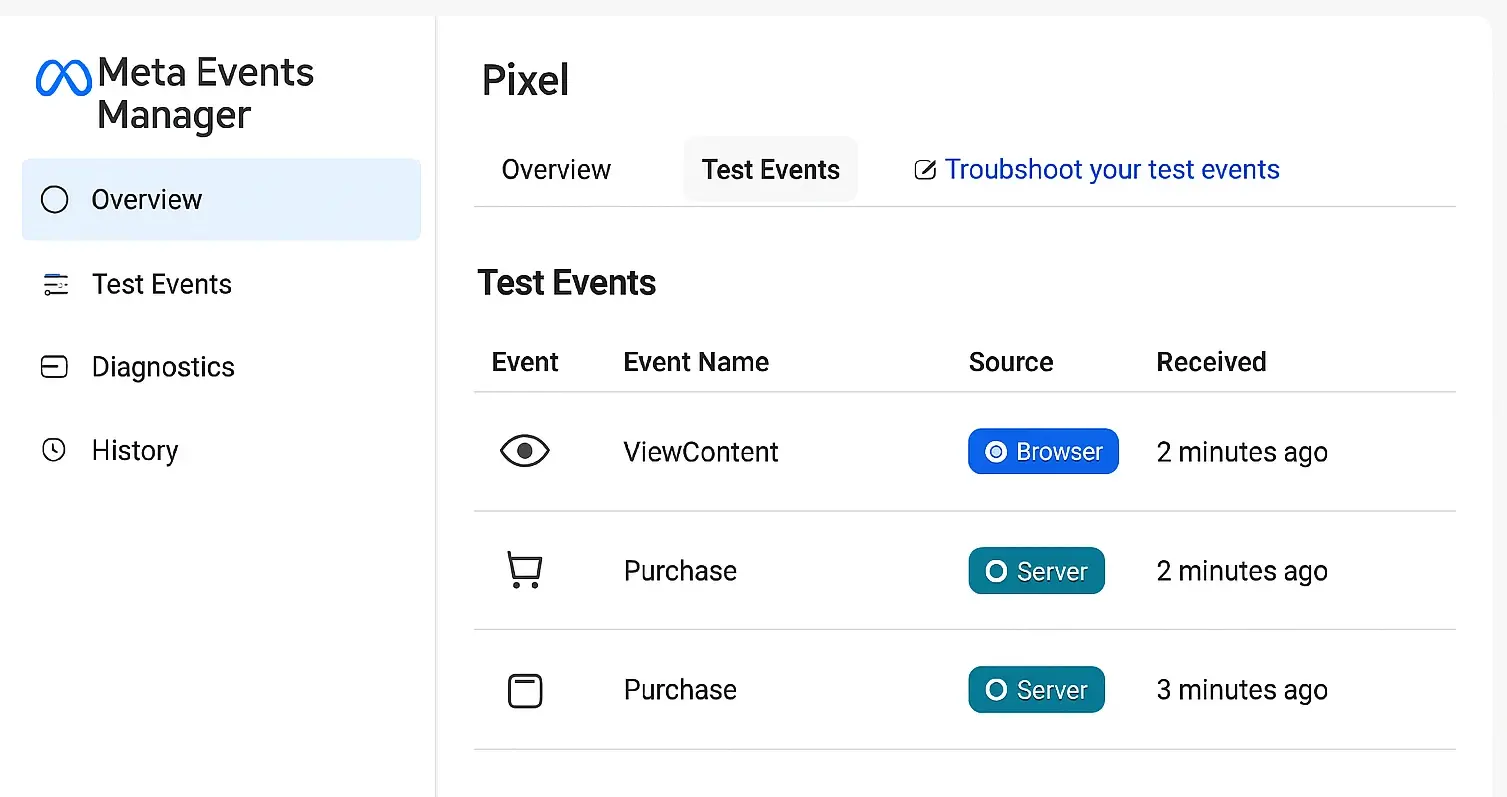Click the pencil icon beside Troubleshoot link

point(925,170)
